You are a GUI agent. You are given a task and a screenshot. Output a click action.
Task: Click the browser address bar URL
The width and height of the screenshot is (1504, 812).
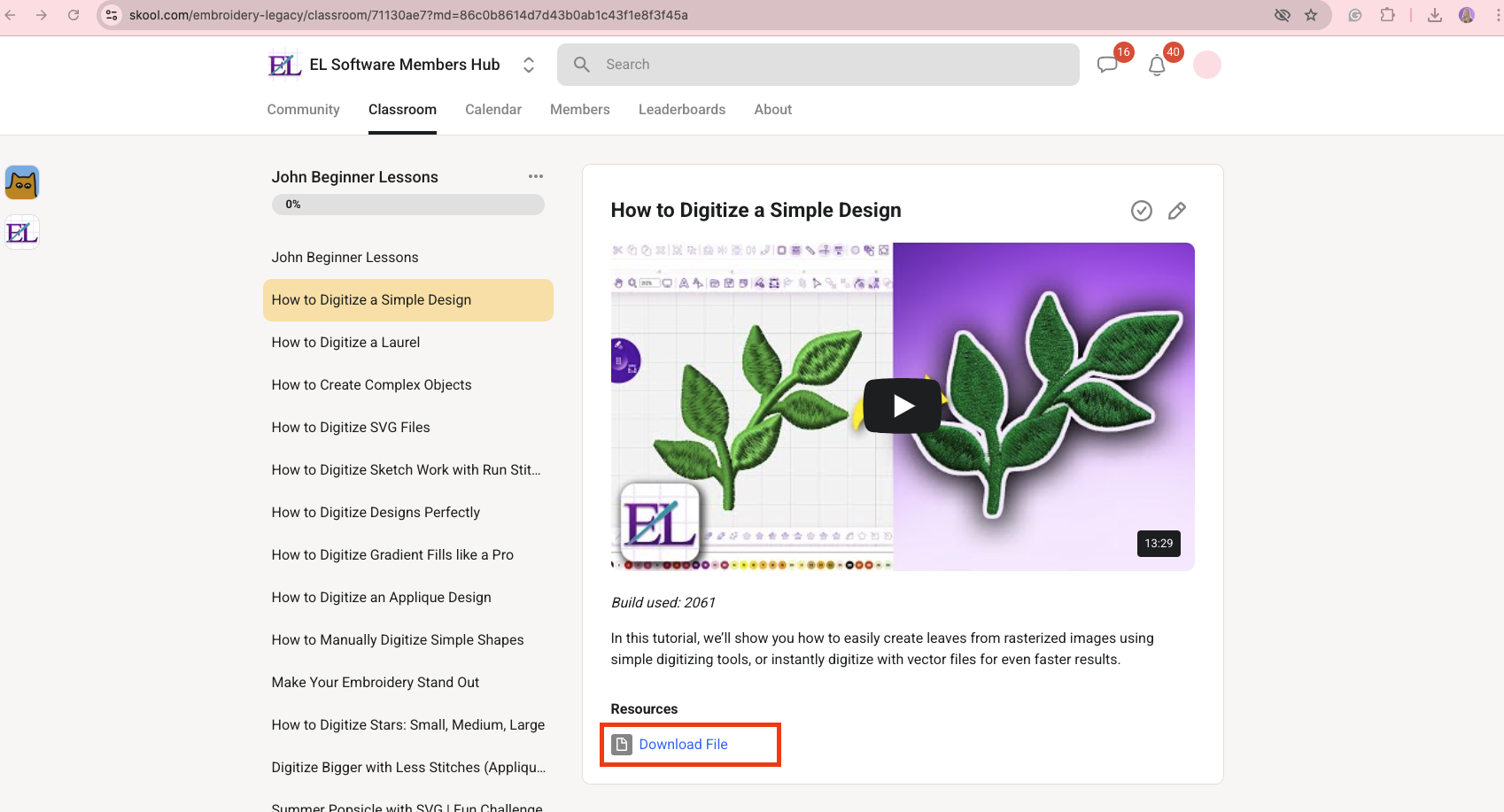tap(408, 15)
